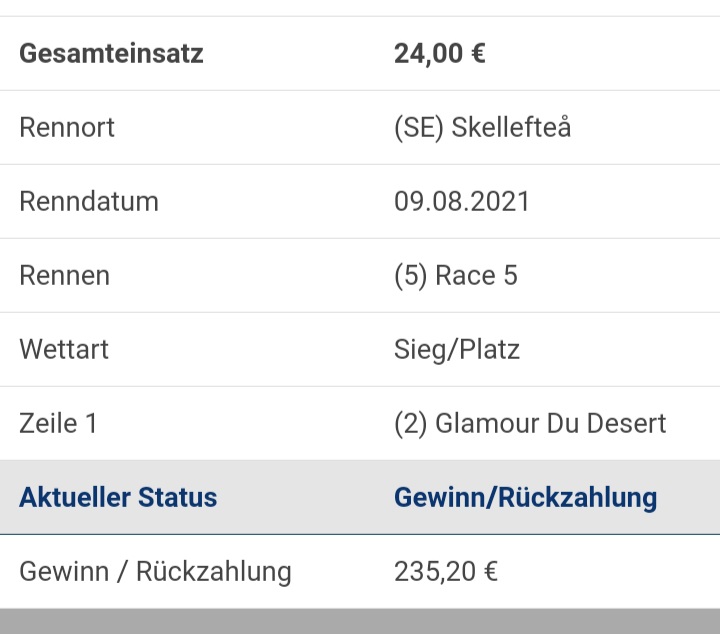Select the Gewinn / Rückzahlung row label
Image resolution: width=720 pixels, height=634 pixels.
(x=155, y=572)
